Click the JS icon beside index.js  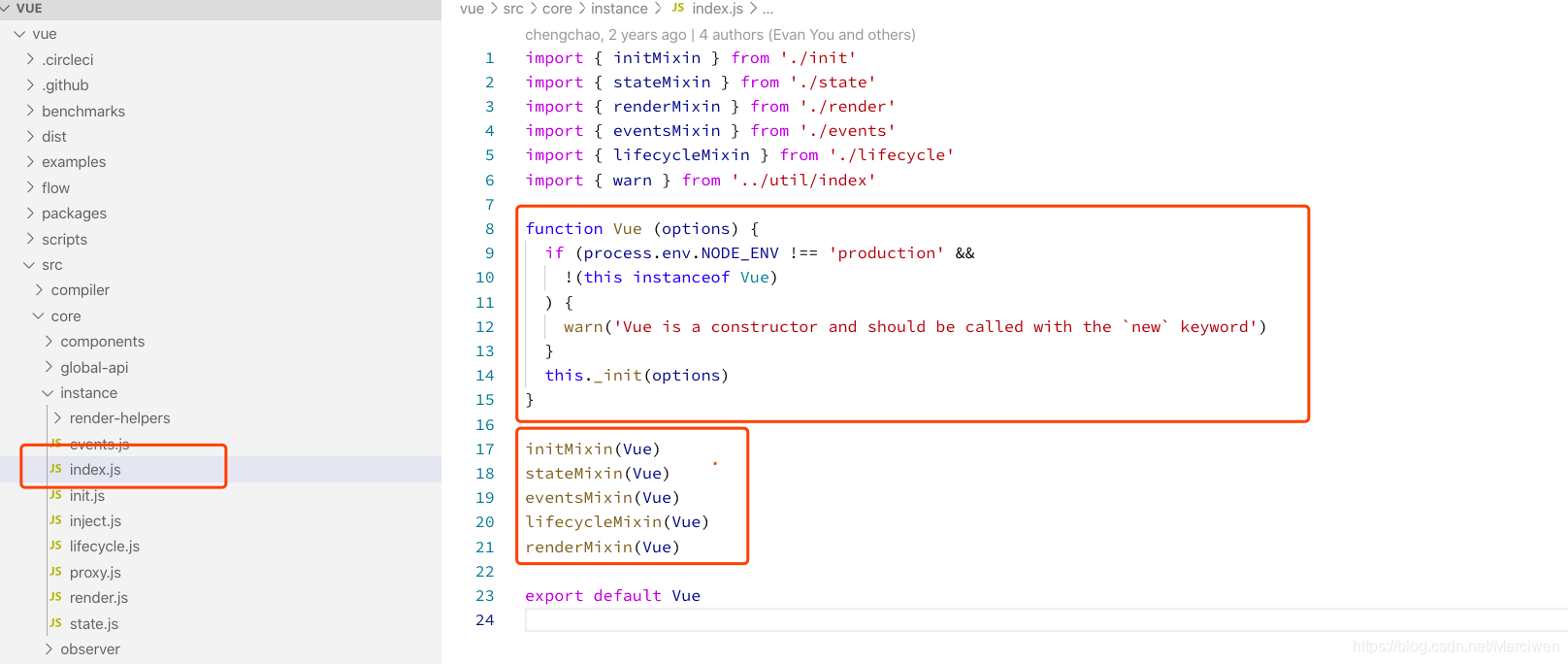click(55, 469)
